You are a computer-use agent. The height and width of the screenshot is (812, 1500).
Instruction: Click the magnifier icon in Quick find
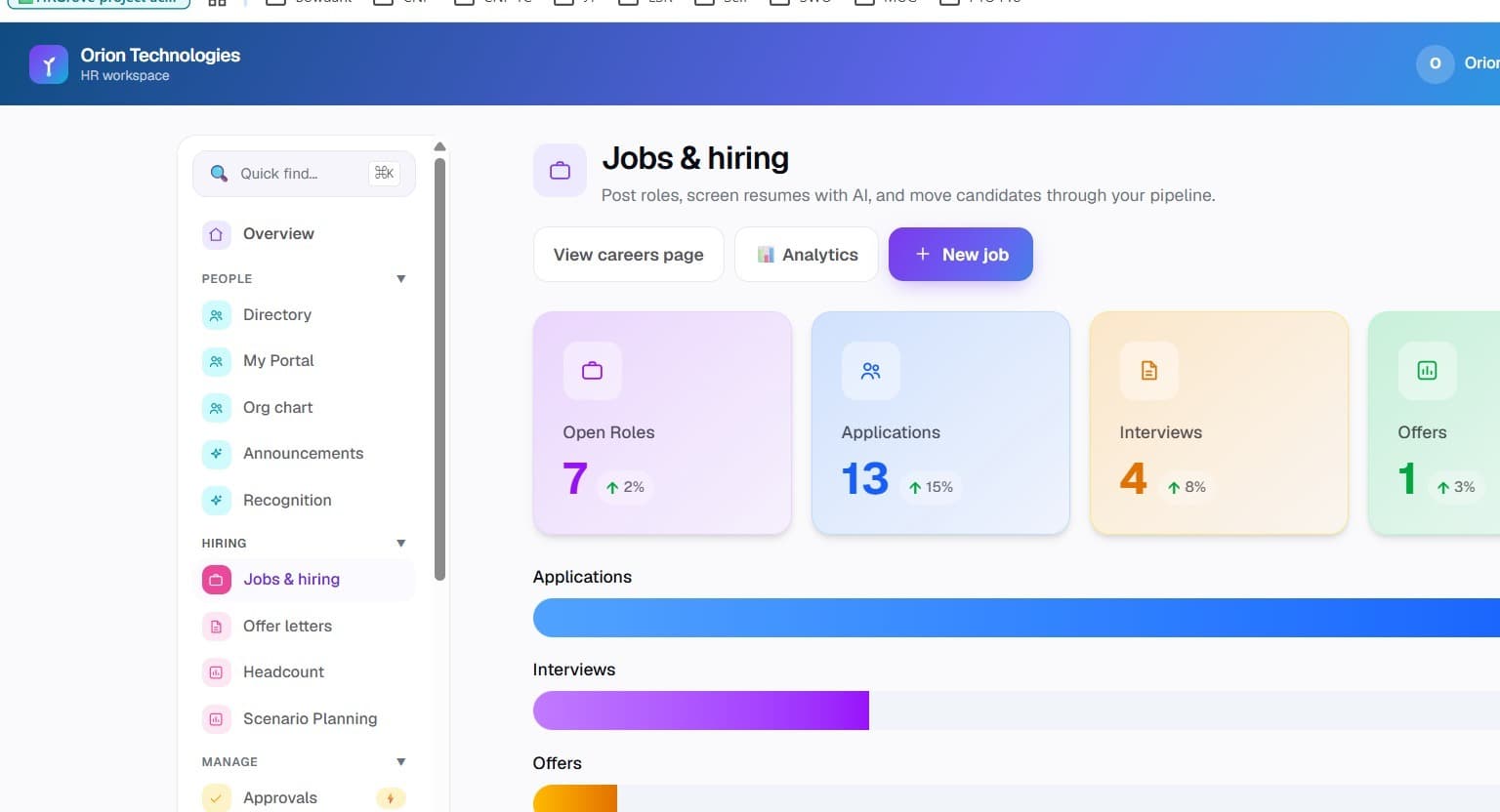(219, 174)
